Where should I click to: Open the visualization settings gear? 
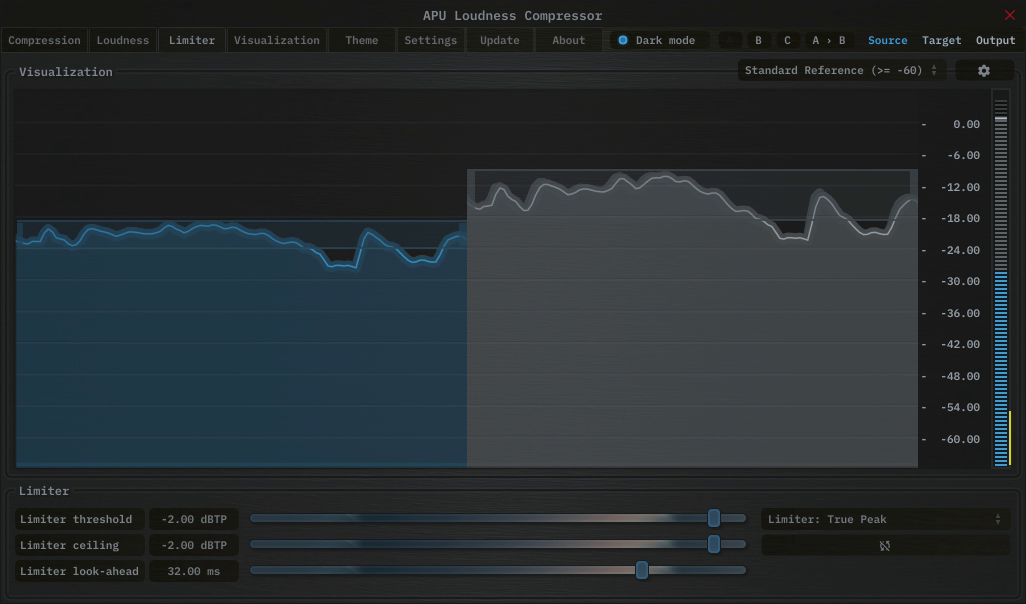tap(984, 70)
